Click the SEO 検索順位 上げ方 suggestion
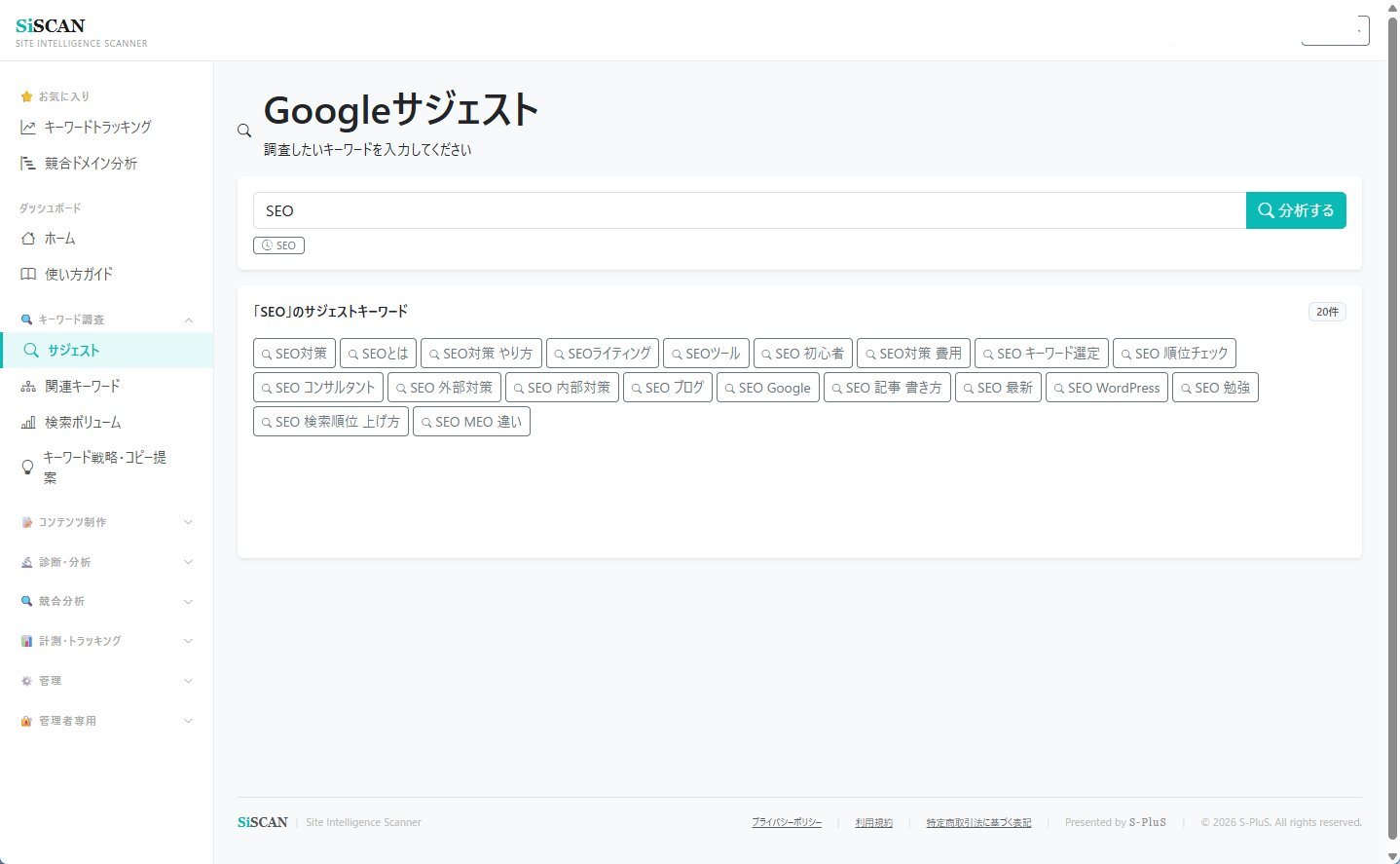Screen dimensions: 1400x864 coord(331,422)
